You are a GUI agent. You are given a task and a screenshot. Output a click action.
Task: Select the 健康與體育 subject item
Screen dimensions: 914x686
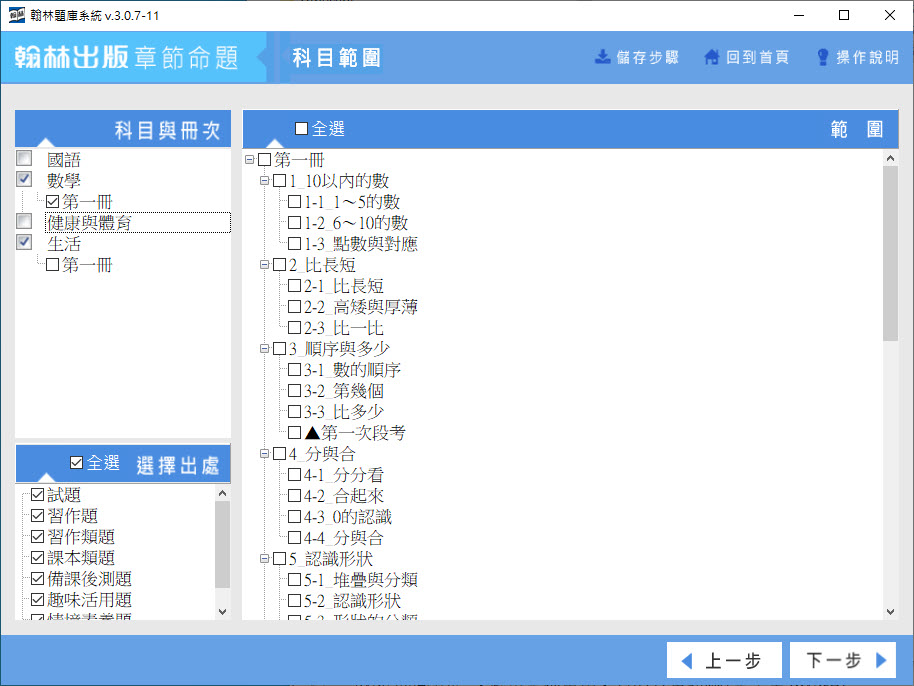pyautogui.click(x=103, y=223)
